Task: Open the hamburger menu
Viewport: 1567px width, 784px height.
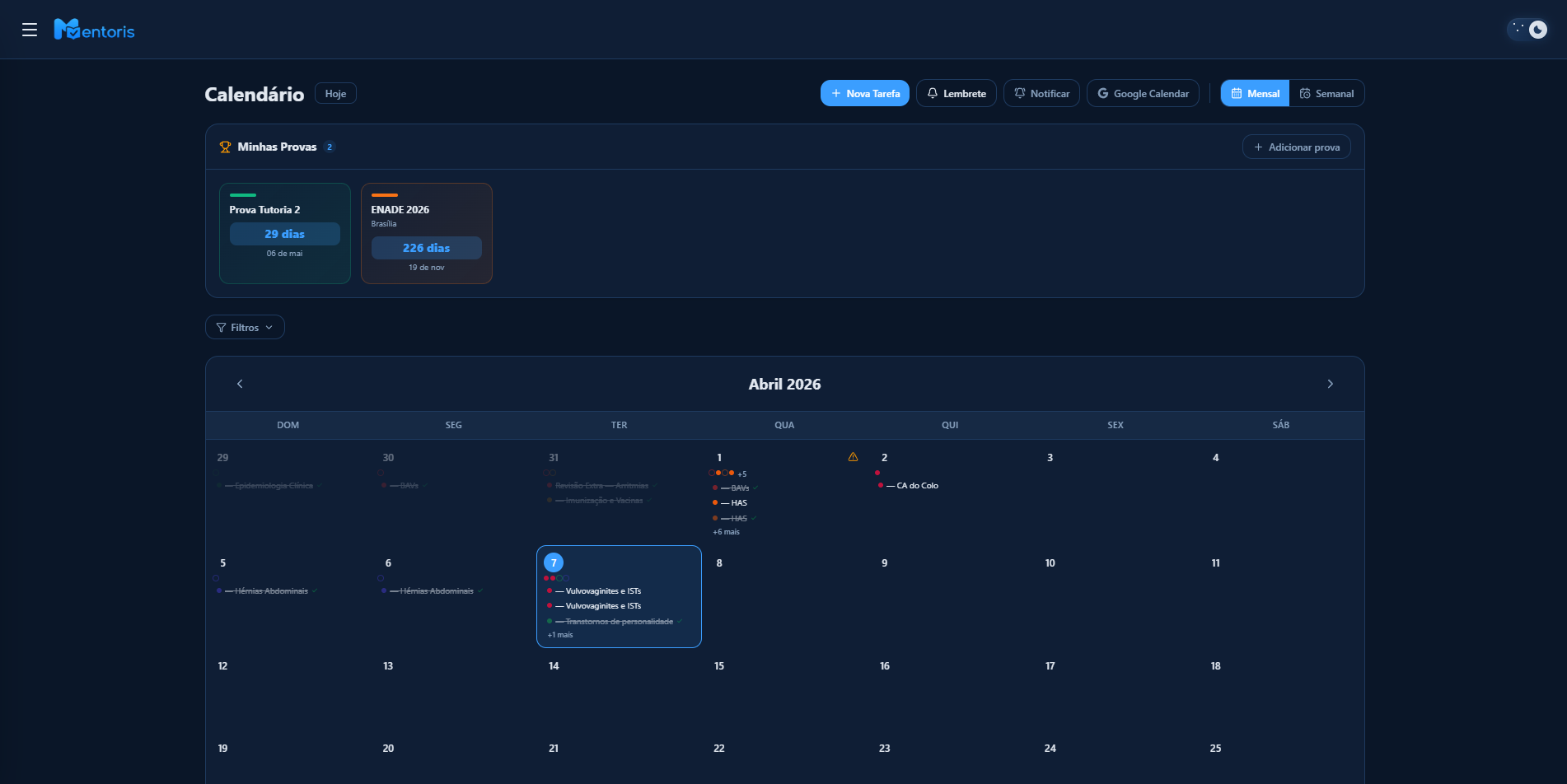Action: (x=30, y=30)
